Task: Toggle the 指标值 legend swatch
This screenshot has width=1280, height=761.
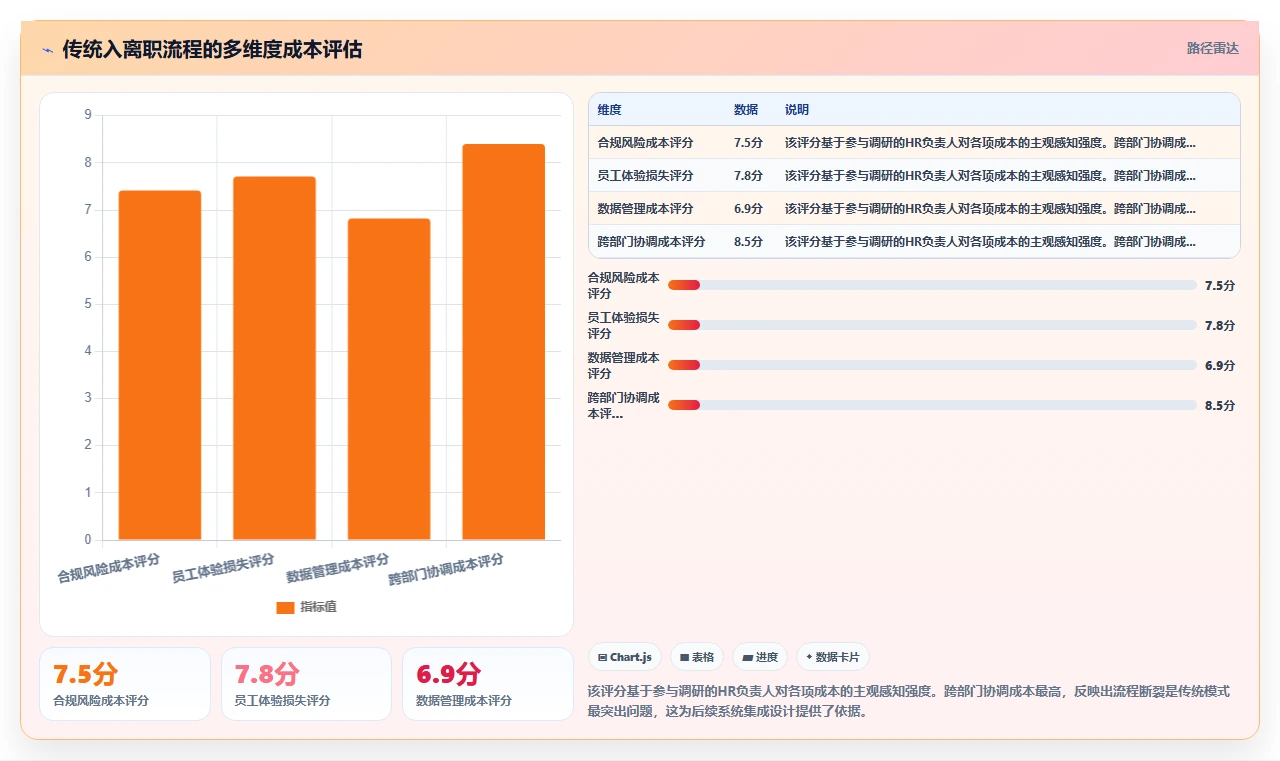Action: [x=285, y=607]
